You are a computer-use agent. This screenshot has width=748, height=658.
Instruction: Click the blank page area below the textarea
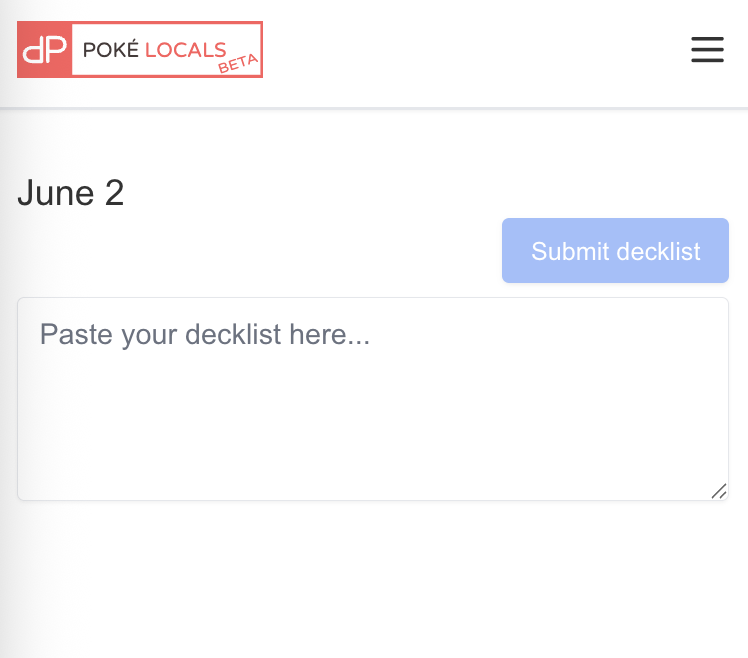tap(372, 580)
